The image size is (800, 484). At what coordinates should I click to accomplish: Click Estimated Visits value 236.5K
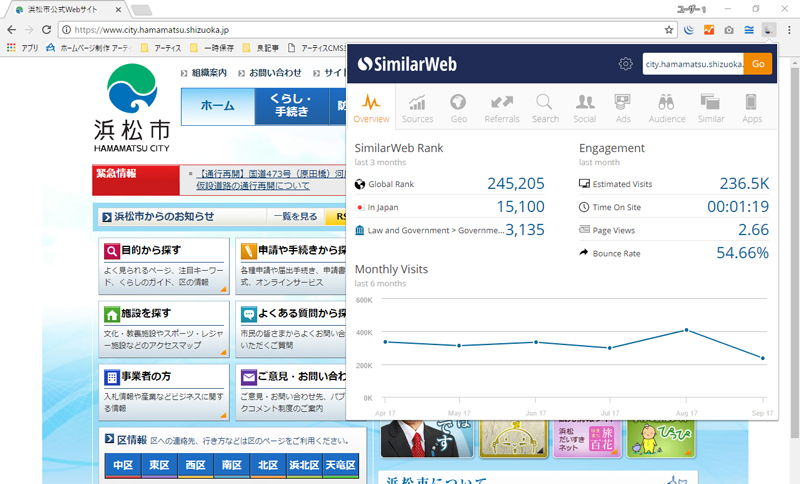[x=744, y=183]
